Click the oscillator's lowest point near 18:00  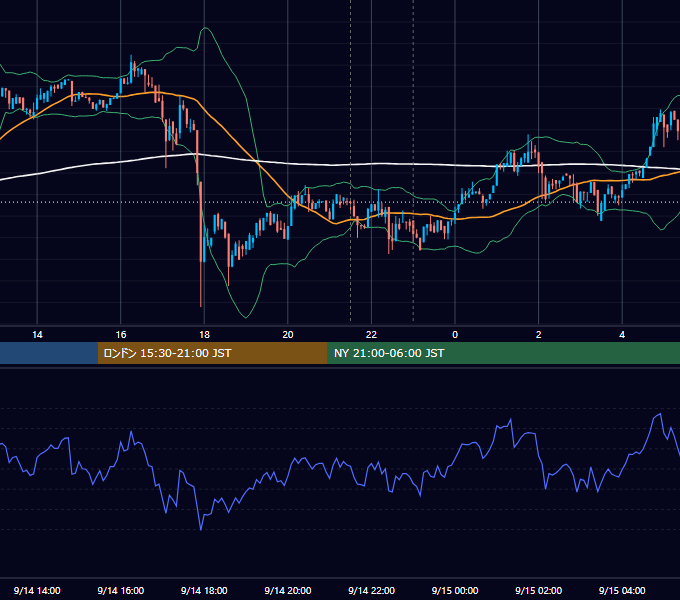(201, 529)
